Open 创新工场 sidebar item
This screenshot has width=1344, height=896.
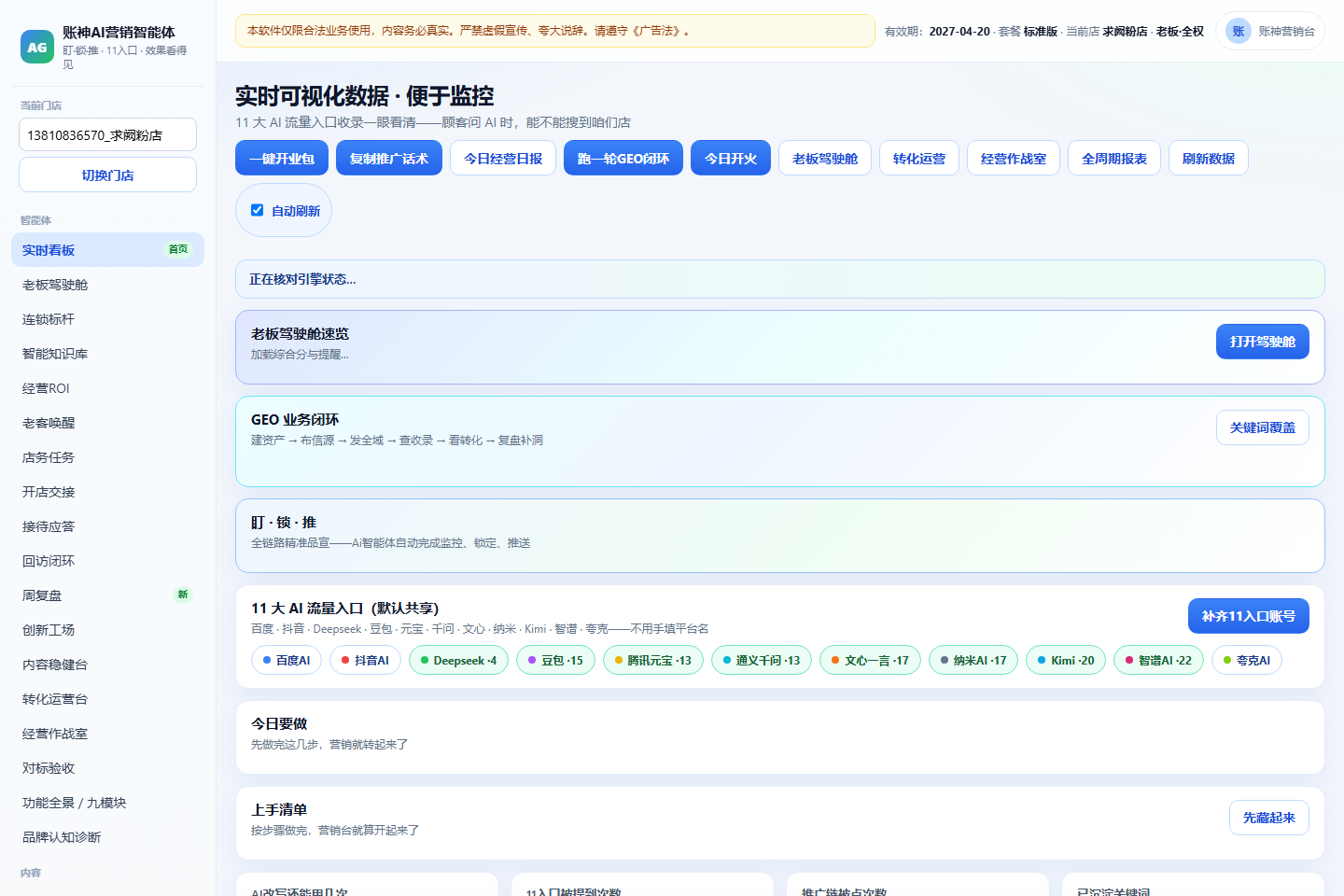point(107,630)
